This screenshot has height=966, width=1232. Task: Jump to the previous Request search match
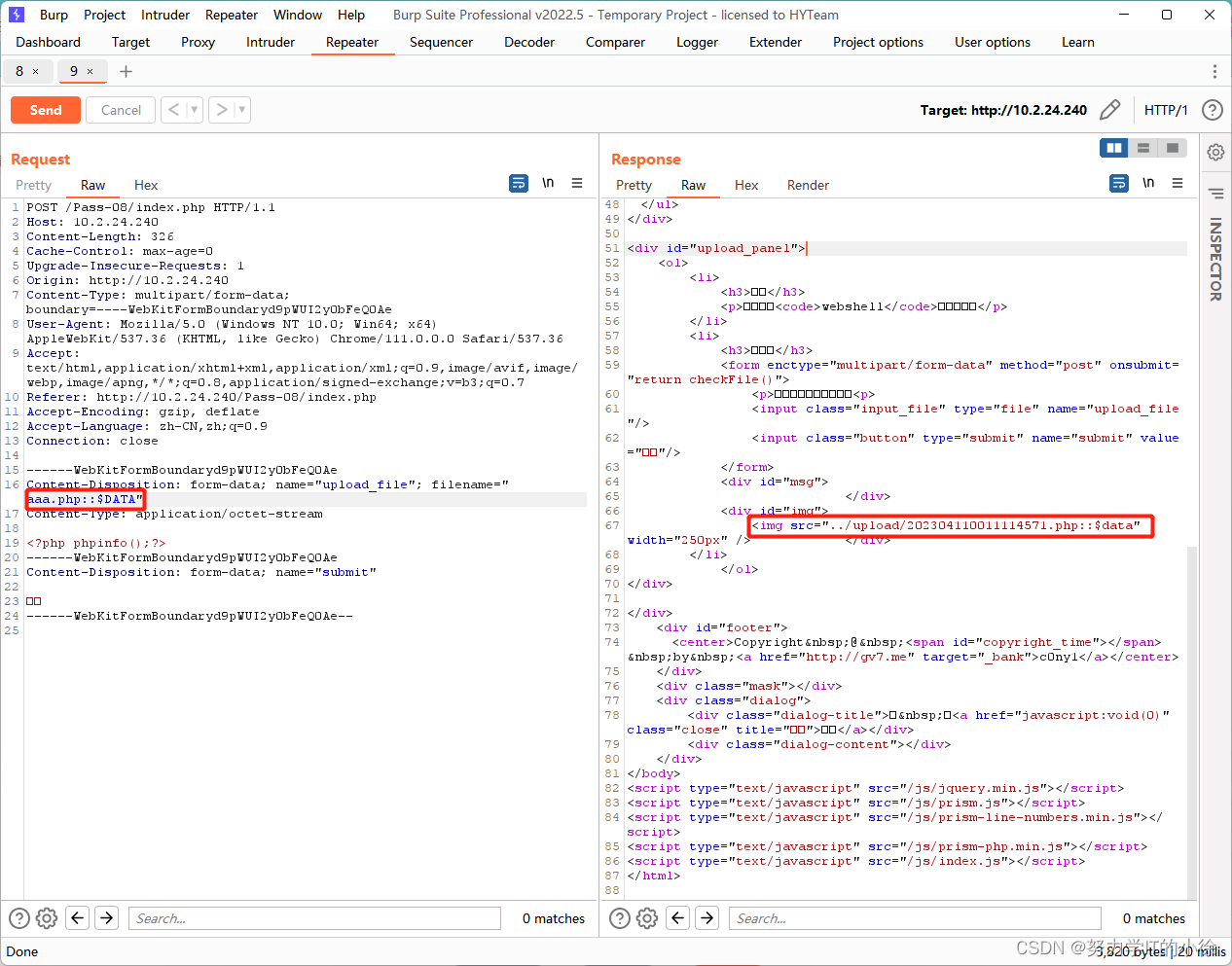[x=78, y=917]
